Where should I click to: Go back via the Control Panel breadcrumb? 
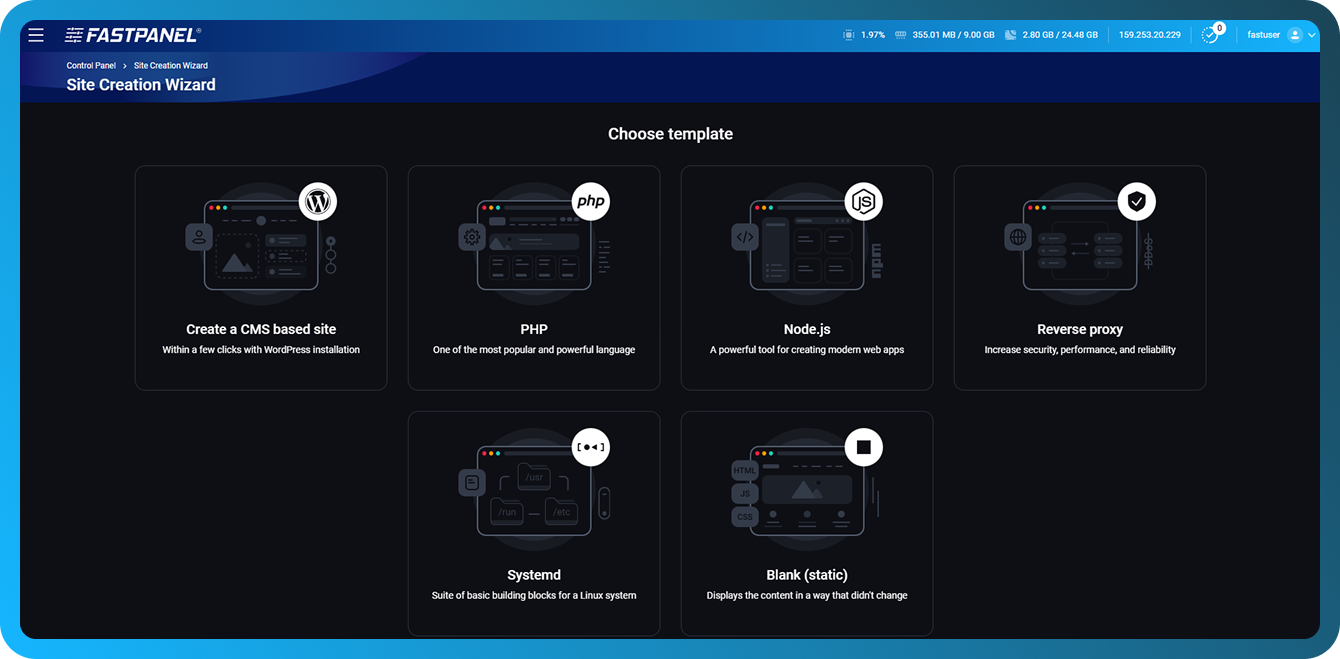(90, 64)
